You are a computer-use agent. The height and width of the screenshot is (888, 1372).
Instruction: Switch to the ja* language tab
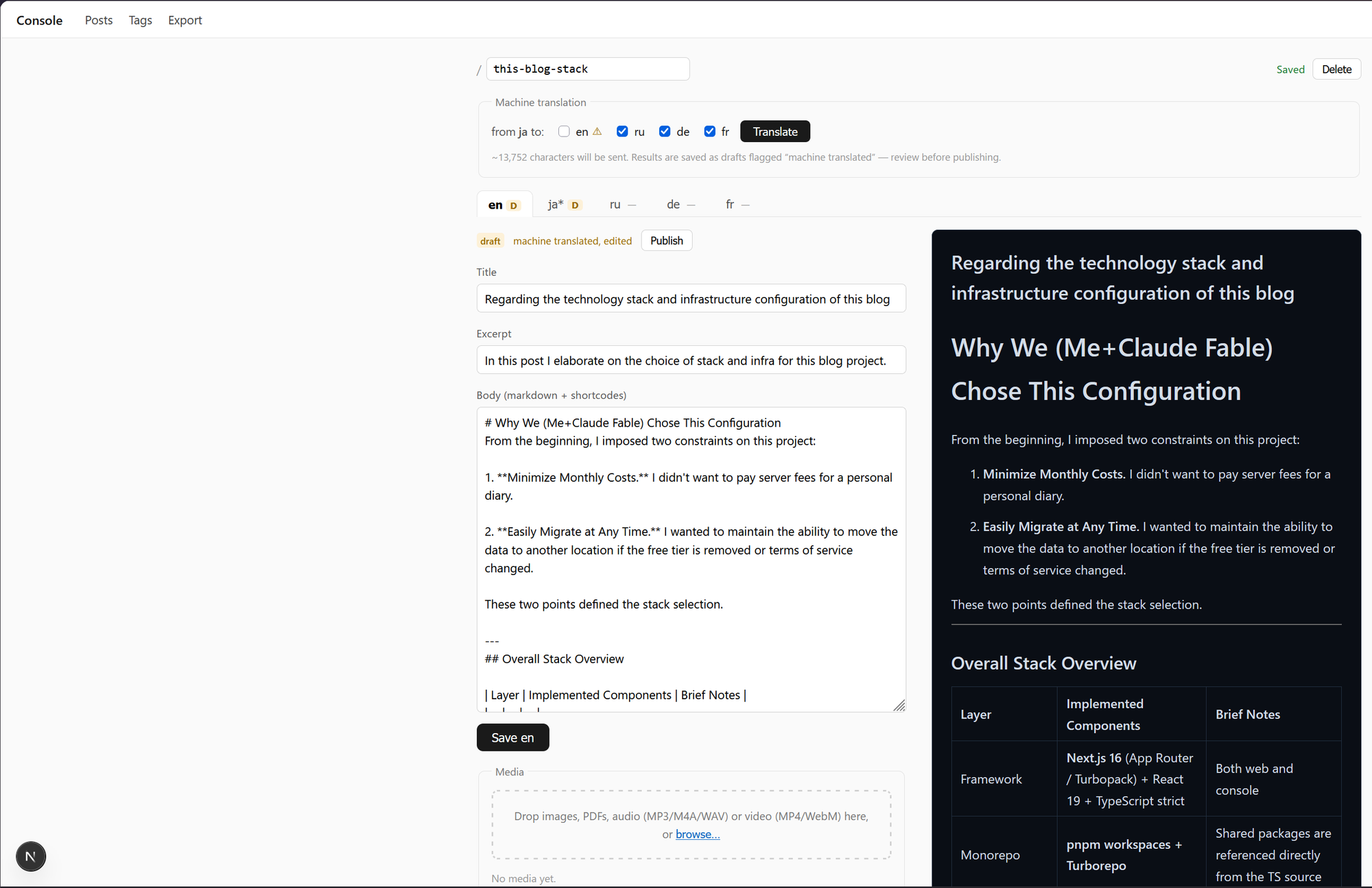(x=565, y=205)
